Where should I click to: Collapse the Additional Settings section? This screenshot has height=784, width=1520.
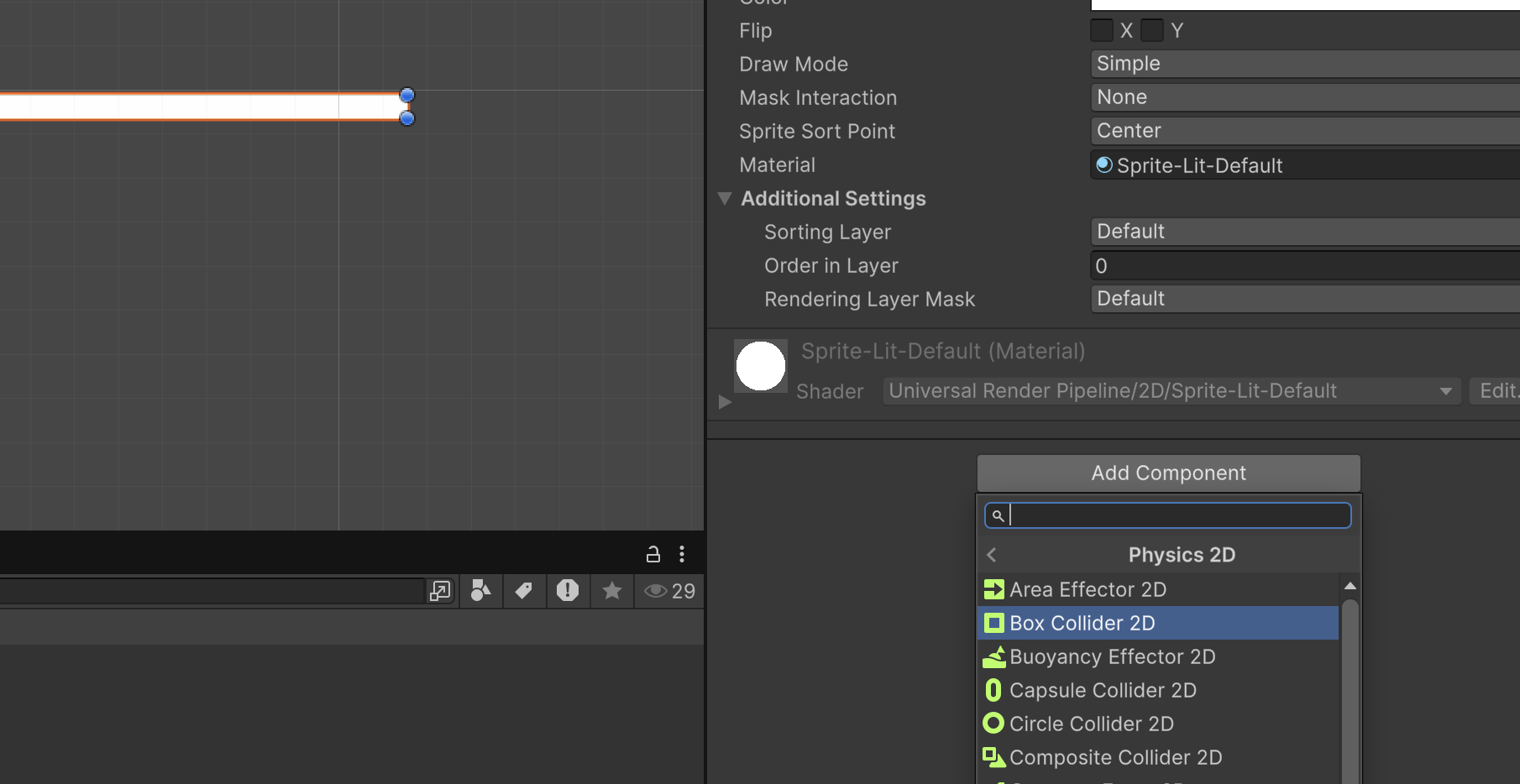(725, 199)
